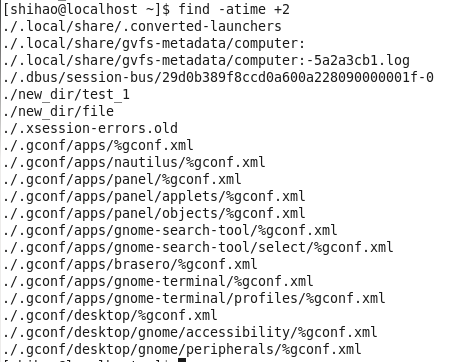The image size is (450, 362).
Task: Click the gnome/accessibility/%gconf.xml line
Action: [x=190, y=332]
